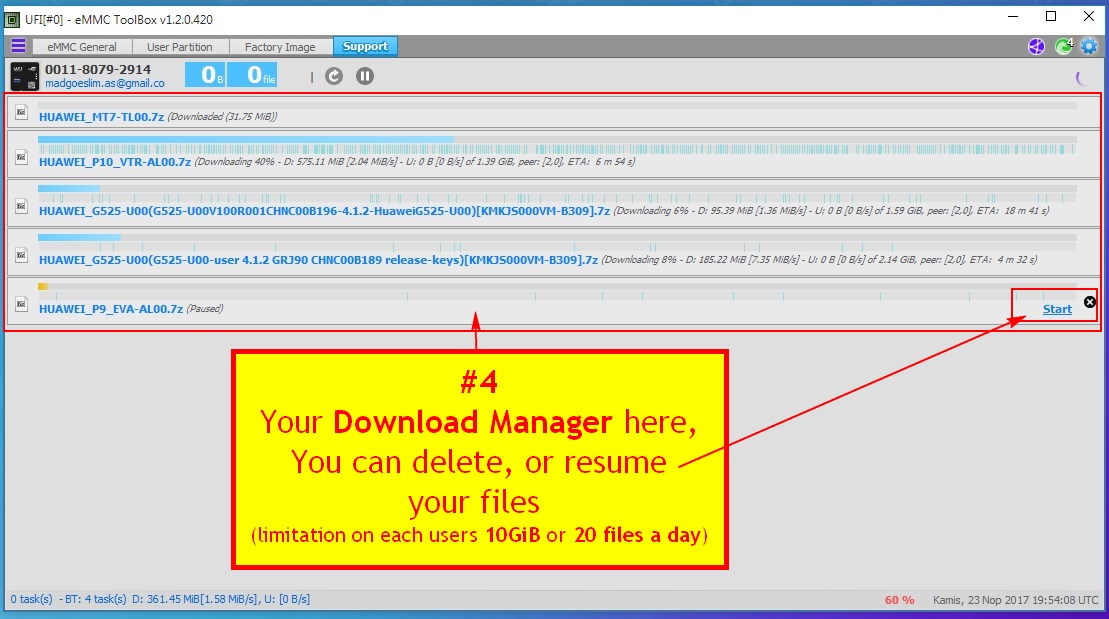This screenshot has height=619, width=1109.
Task: Maximize the eMMC ToolBox window
Action: (1051, 16)
